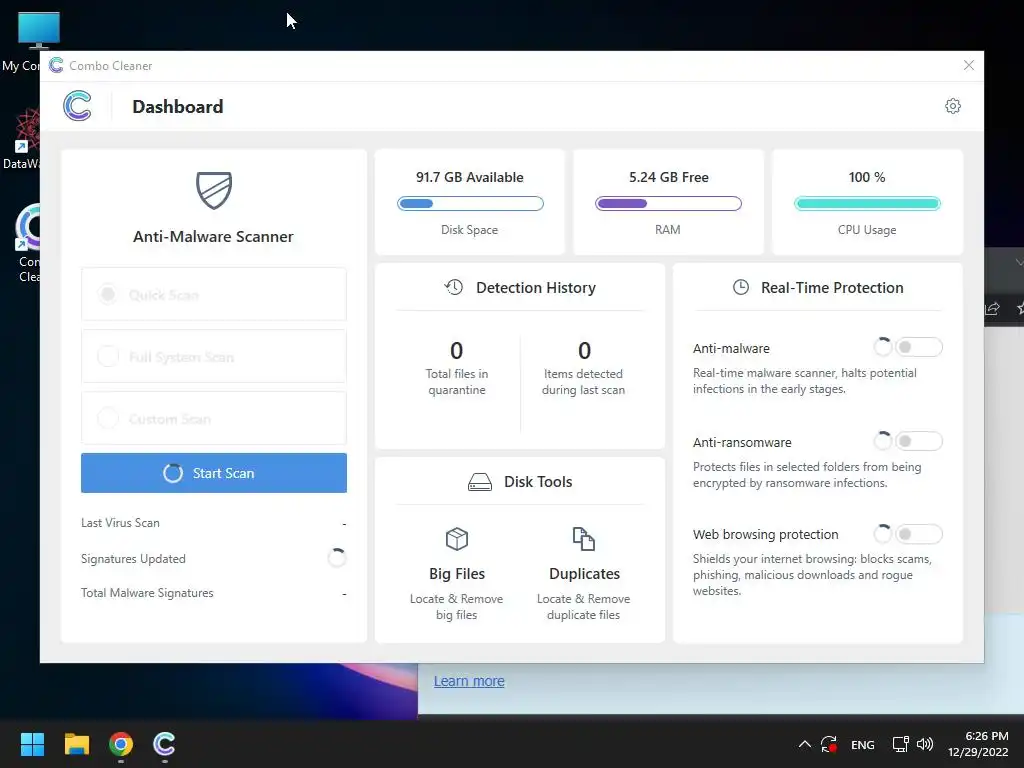The width and height of the screenshot is (1024, 768).
Task: Open Big Files via box icon
Action: click(x=456, y=539)
